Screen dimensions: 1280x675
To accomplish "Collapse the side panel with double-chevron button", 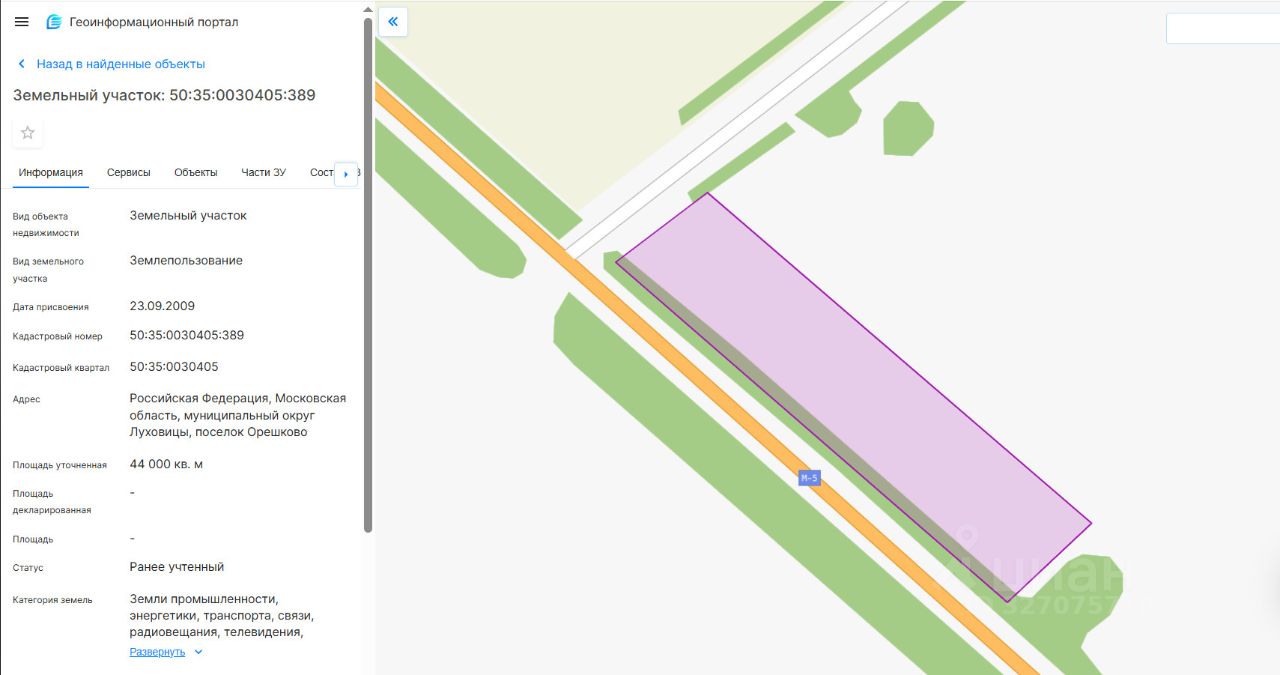I will pyautogui.click(x=393, y=22).
